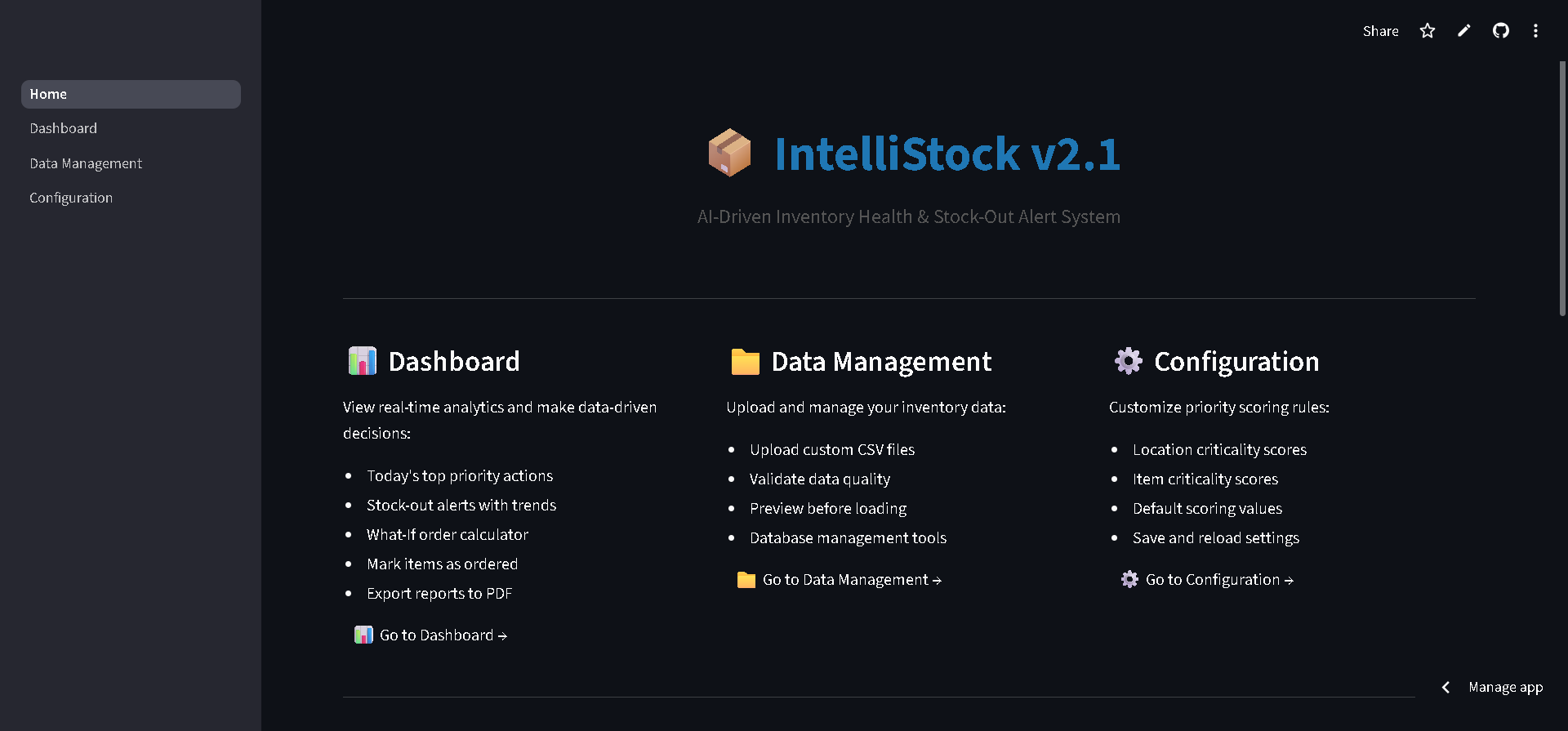Follow the Go to Data Management link

point(839,580)
